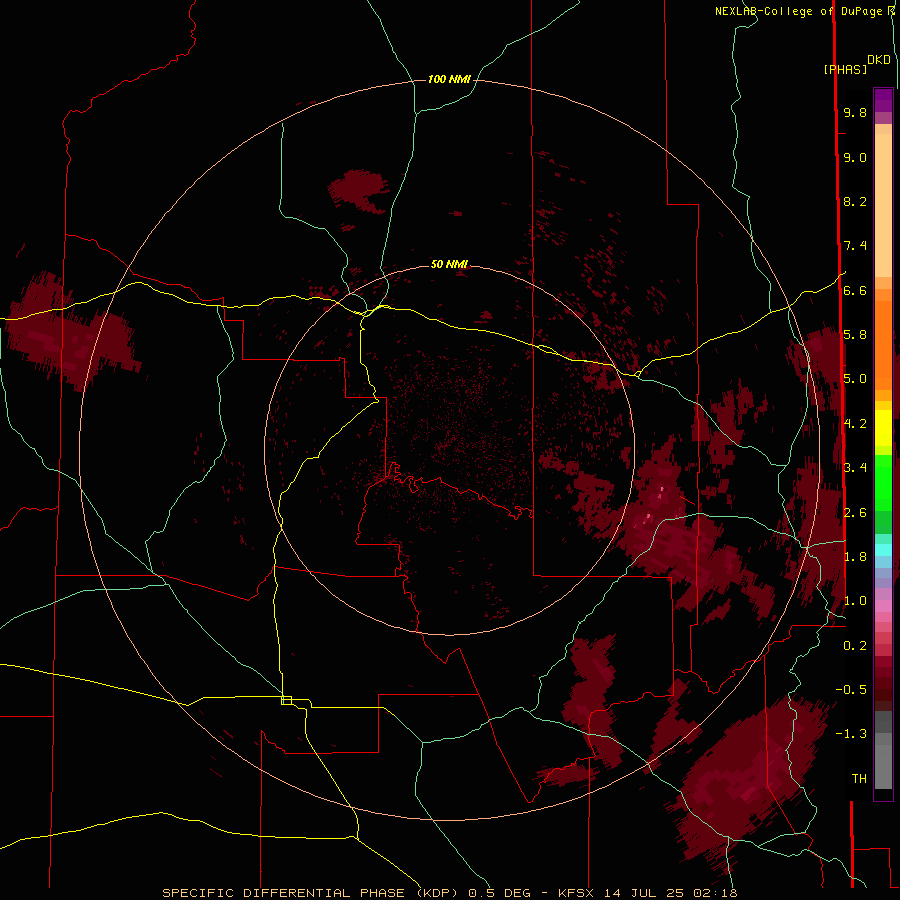
Task: Click the [PHAS] legend unit label
Action: 845,70
